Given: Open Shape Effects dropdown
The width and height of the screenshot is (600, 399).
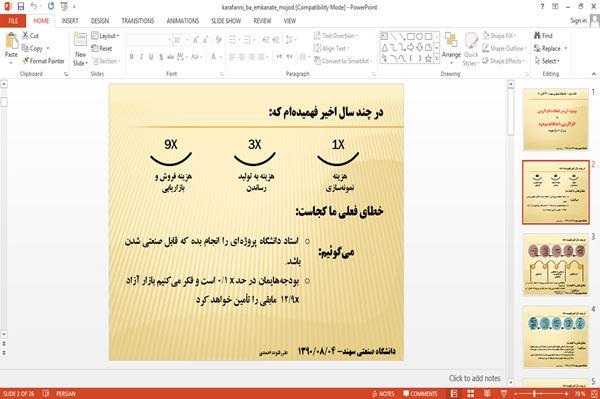Looking at the screenshot, I should point(504,61).
